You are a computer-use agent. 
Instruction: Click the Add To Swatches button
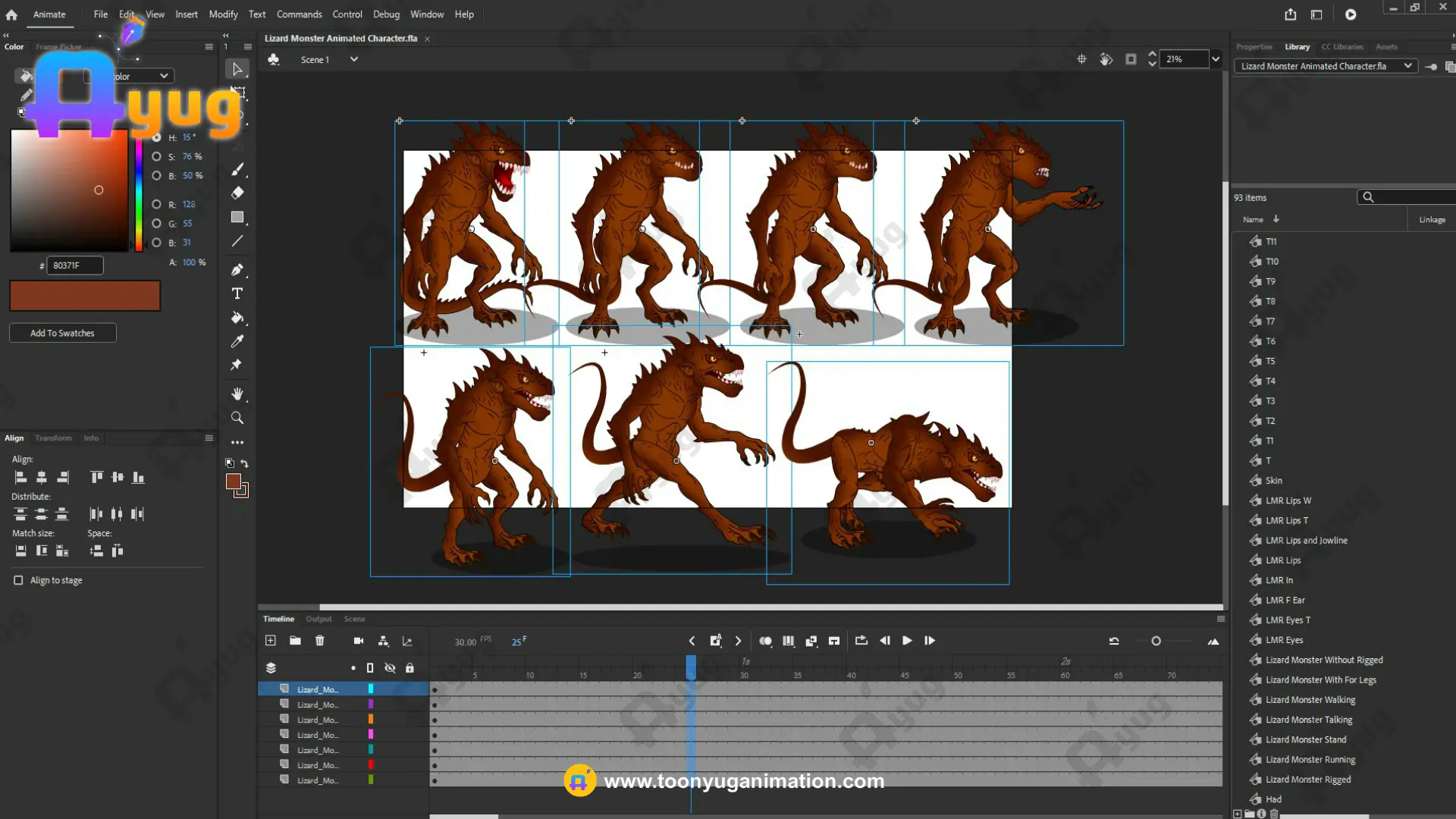point(62,333)
